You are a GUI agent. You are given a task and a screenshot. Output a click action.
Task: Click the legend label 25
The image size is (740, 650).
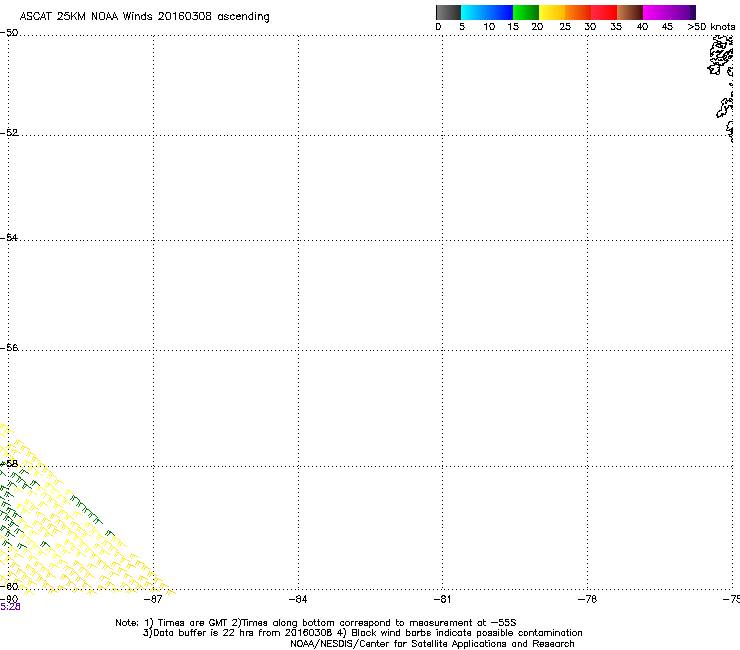[565, 27]
